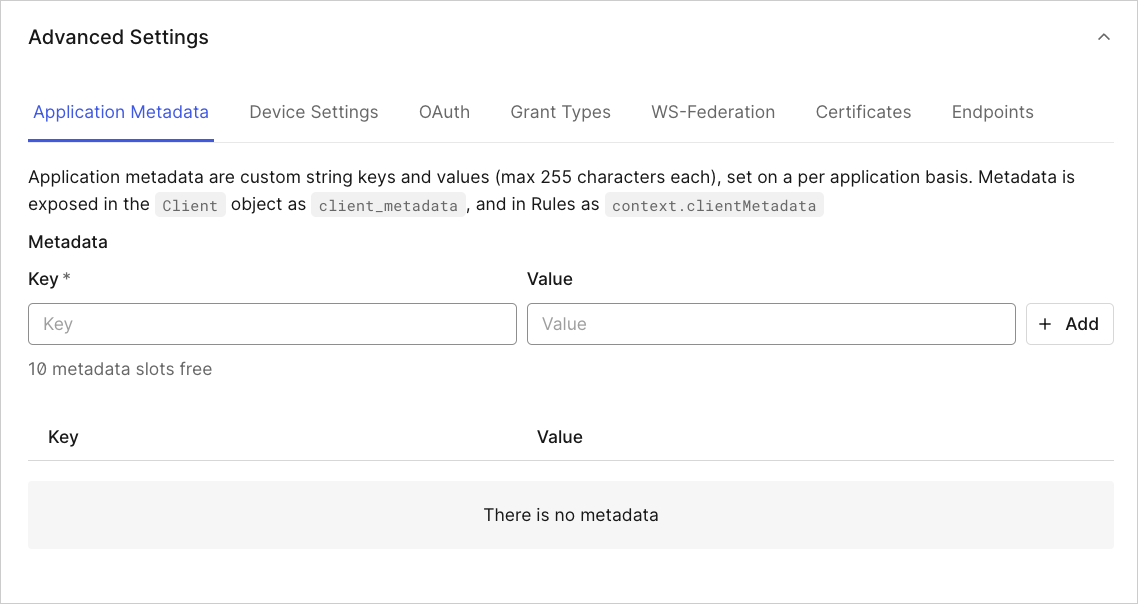This screenshot has width=1138, height=604.
Task: Select the Grant Types tab
Action: pyautogui.click(x=560, y=112)
